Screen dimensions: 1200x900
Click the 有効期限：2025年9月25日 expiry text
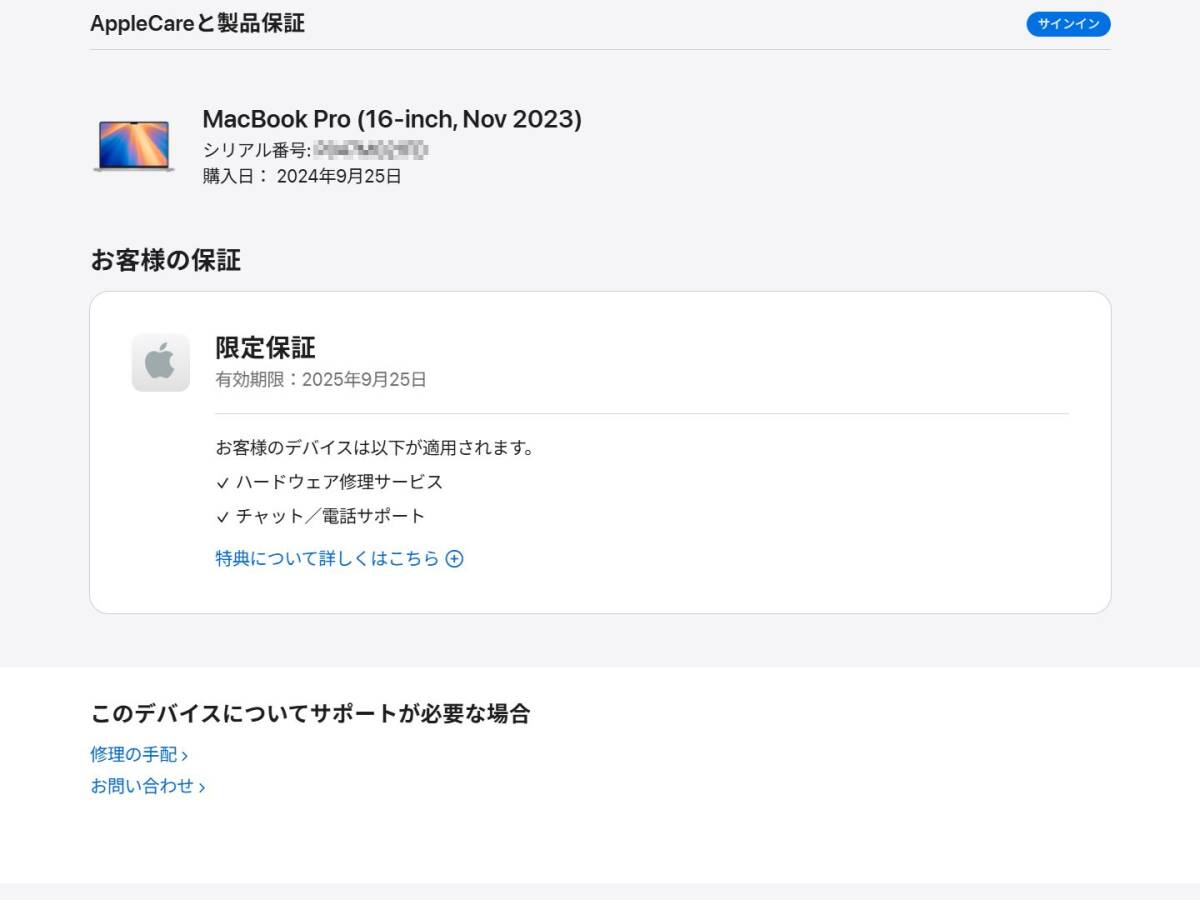pyautogui.click(x=321, y=380)
